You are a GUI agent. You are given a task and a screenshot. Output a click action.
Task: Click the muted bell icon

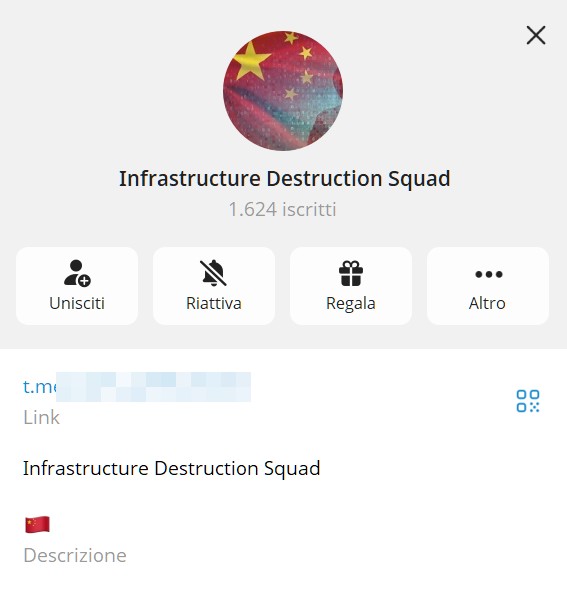tap(214, 273)
